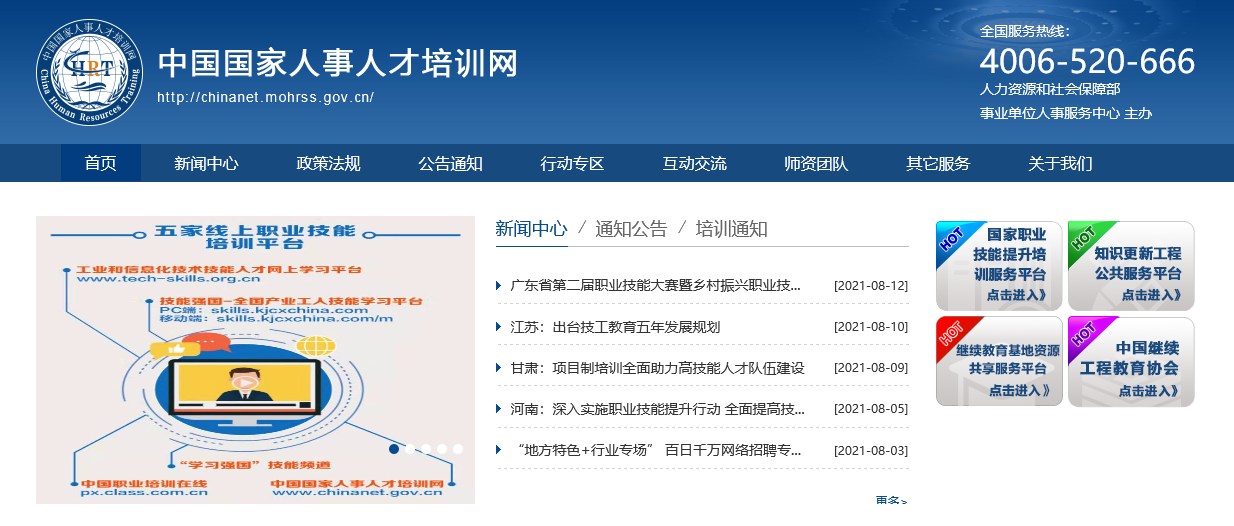Open the “地方特色+行业专场” recruitment article
The width and height of the screenshot is (1234, 526).
pos(660,450)
